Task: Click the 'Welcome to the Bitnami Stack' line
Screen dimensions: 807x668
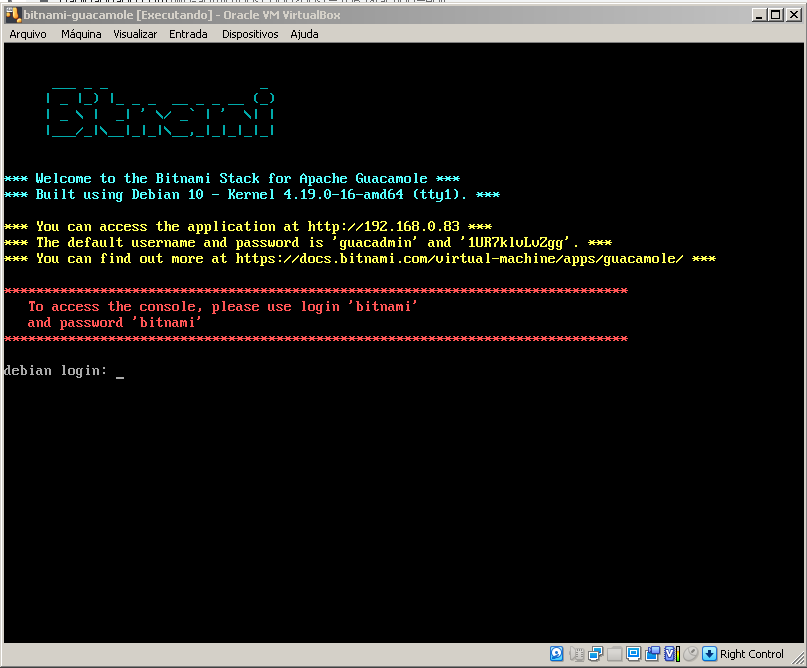Action: pyautogui.click(x=232, y=179)
